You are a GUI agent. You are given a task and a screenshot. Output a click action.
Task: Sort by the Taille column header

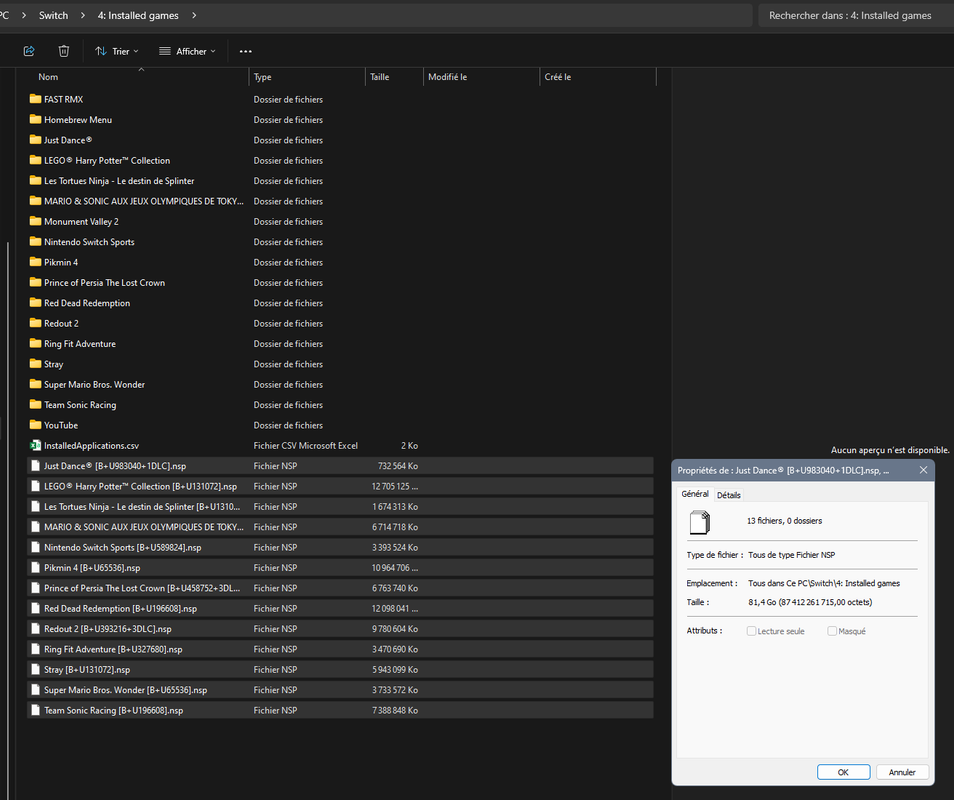[380, 77]
